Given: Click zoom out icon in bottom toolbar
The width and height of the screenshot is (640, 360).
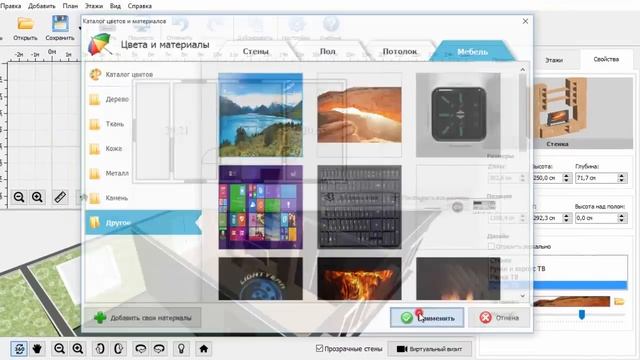Looking at the screenshot, I should (x=60, y=349).
